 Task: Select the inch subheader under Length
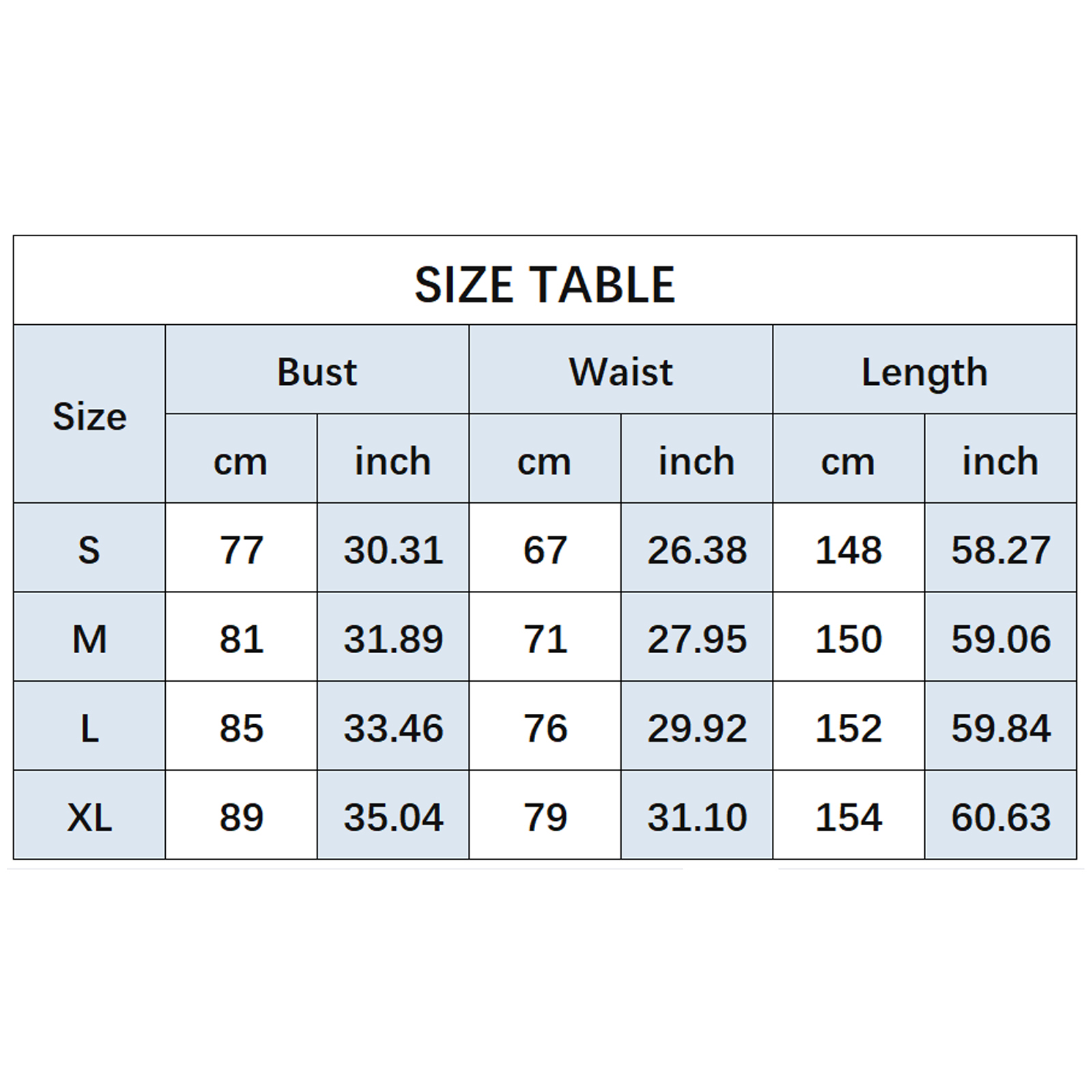pyautogui.click(x=1000, y=461)
